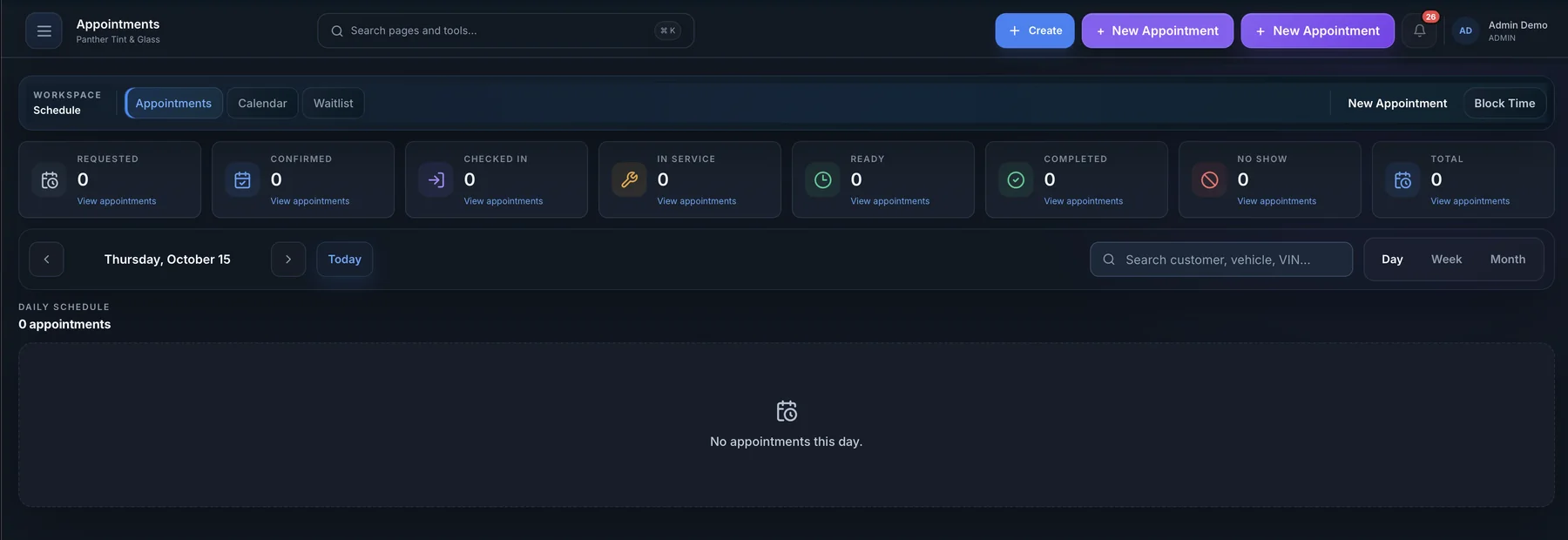Click the Completed checkmark circle icon
This screenshot has width=1568, height=540.
[1017, 180]
